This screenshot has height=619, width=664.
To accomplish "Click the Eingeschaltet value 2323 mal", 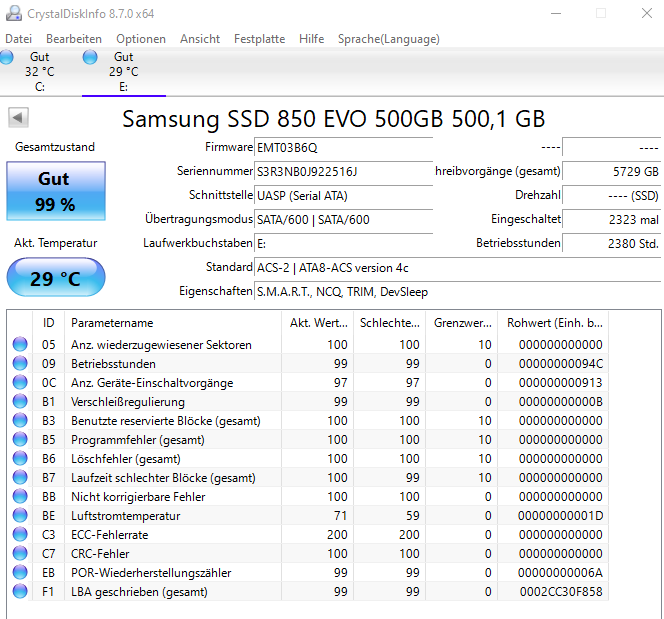I will 611,220.
